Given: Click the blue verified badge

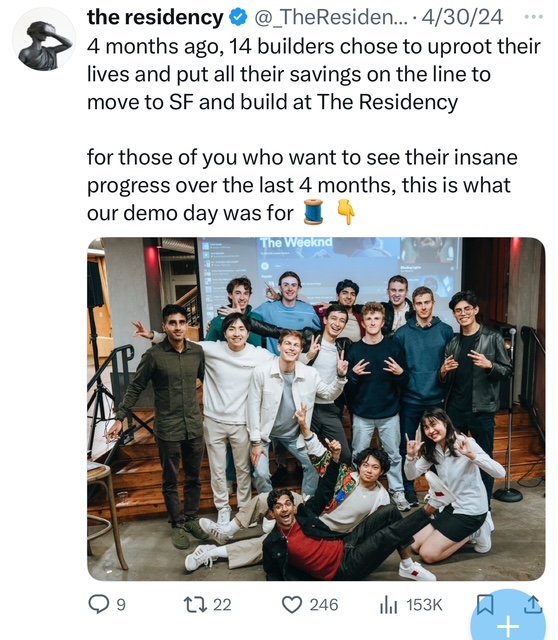Looking at the screenshot, I should (x=239, y=17).
